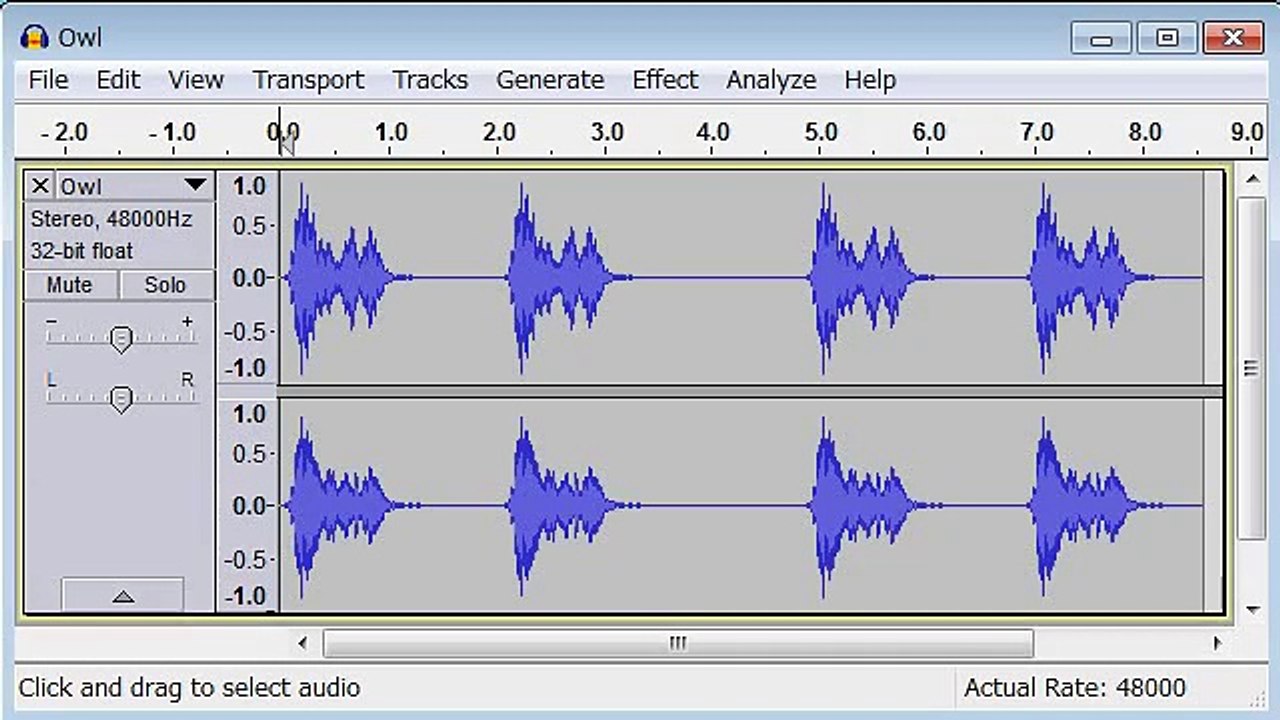Screen dimensions: 1280x720
Task: Click the 5.0 mark on the timeline ruler
Action: [x=820, y=132]
